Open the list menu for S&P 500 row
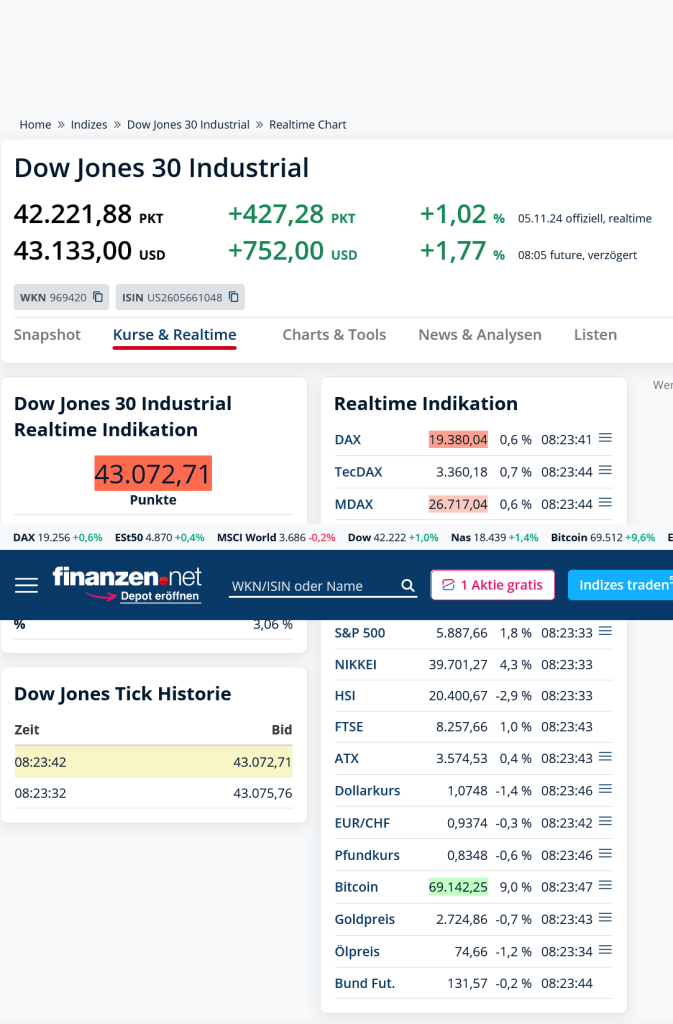 tap(605, 631)
